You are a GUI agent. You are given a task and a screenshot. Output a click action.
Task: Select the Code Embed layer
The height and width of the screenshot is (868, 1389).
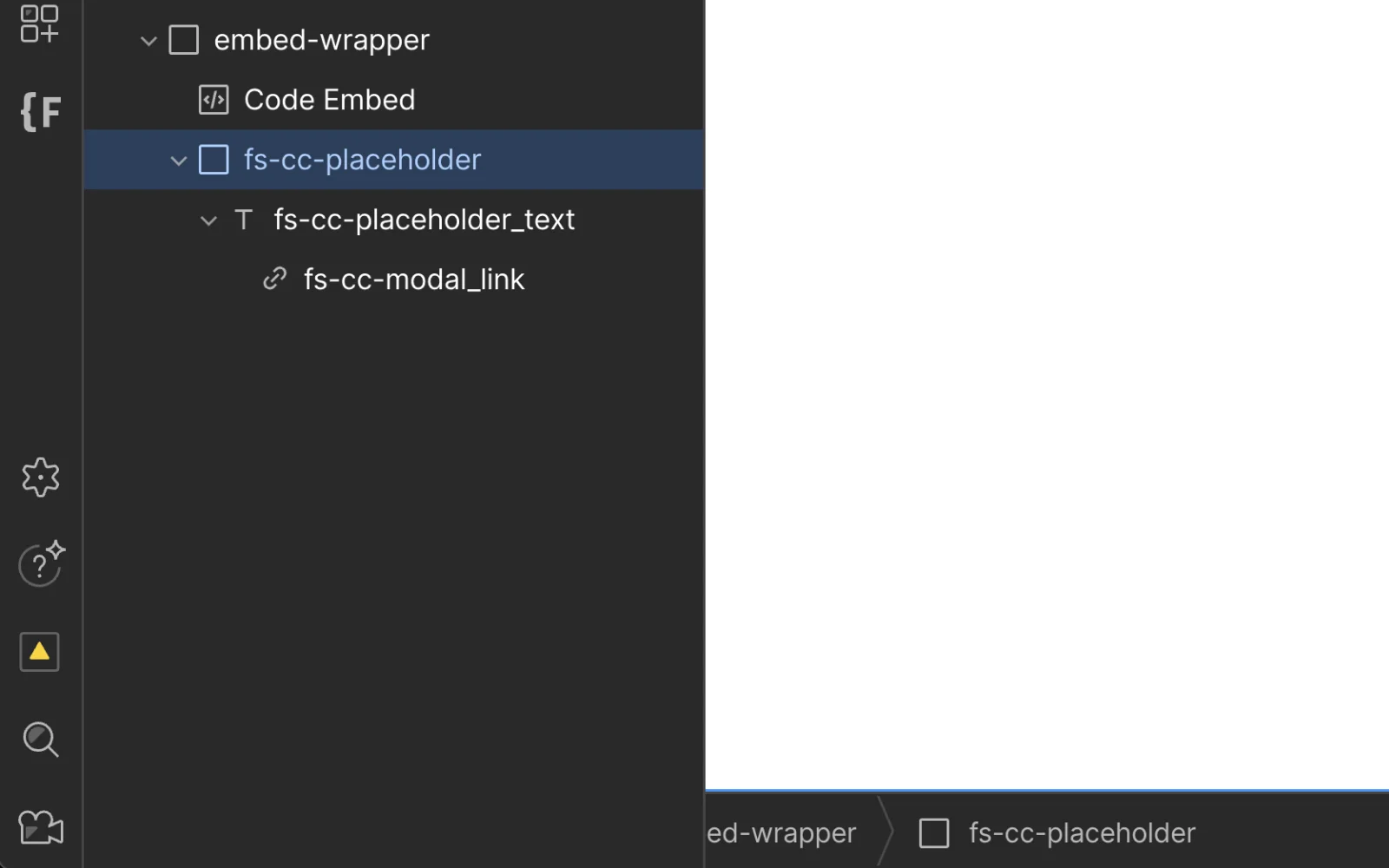click(329, 100)
